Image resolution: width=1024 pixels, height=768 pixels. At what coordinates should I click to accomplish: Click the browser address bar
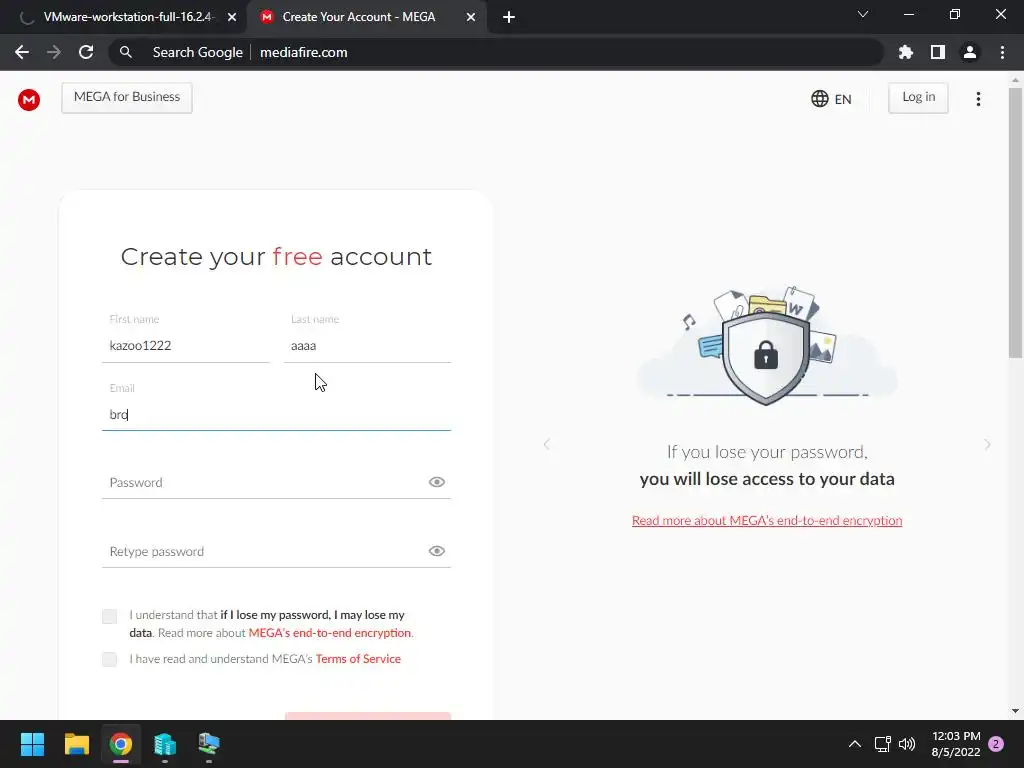[496, 52]
